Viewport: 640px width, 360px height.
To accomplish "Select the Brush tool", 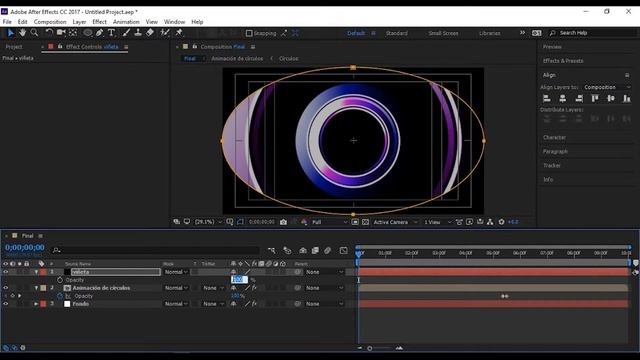I will tap(126, 33).
